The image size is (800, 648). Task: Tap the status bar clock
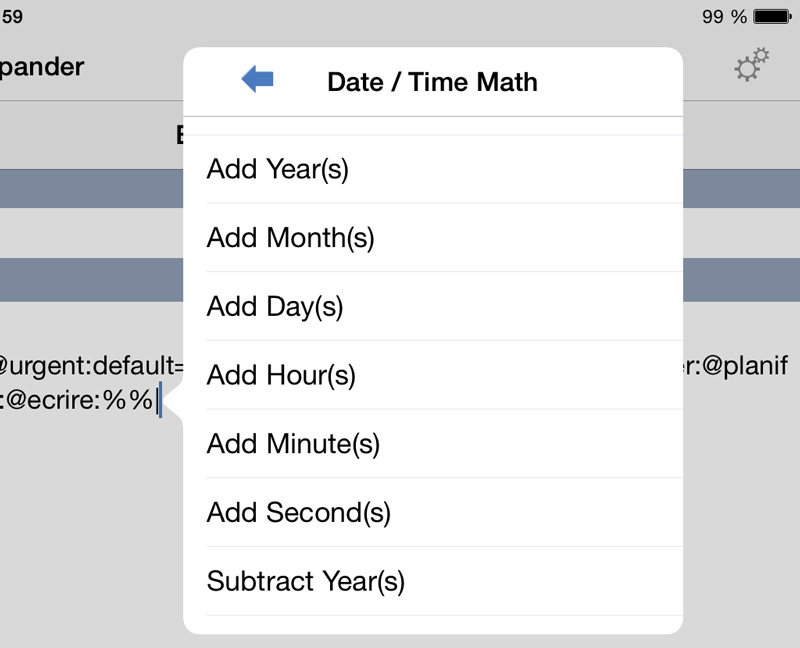click(x=11, y=16)
